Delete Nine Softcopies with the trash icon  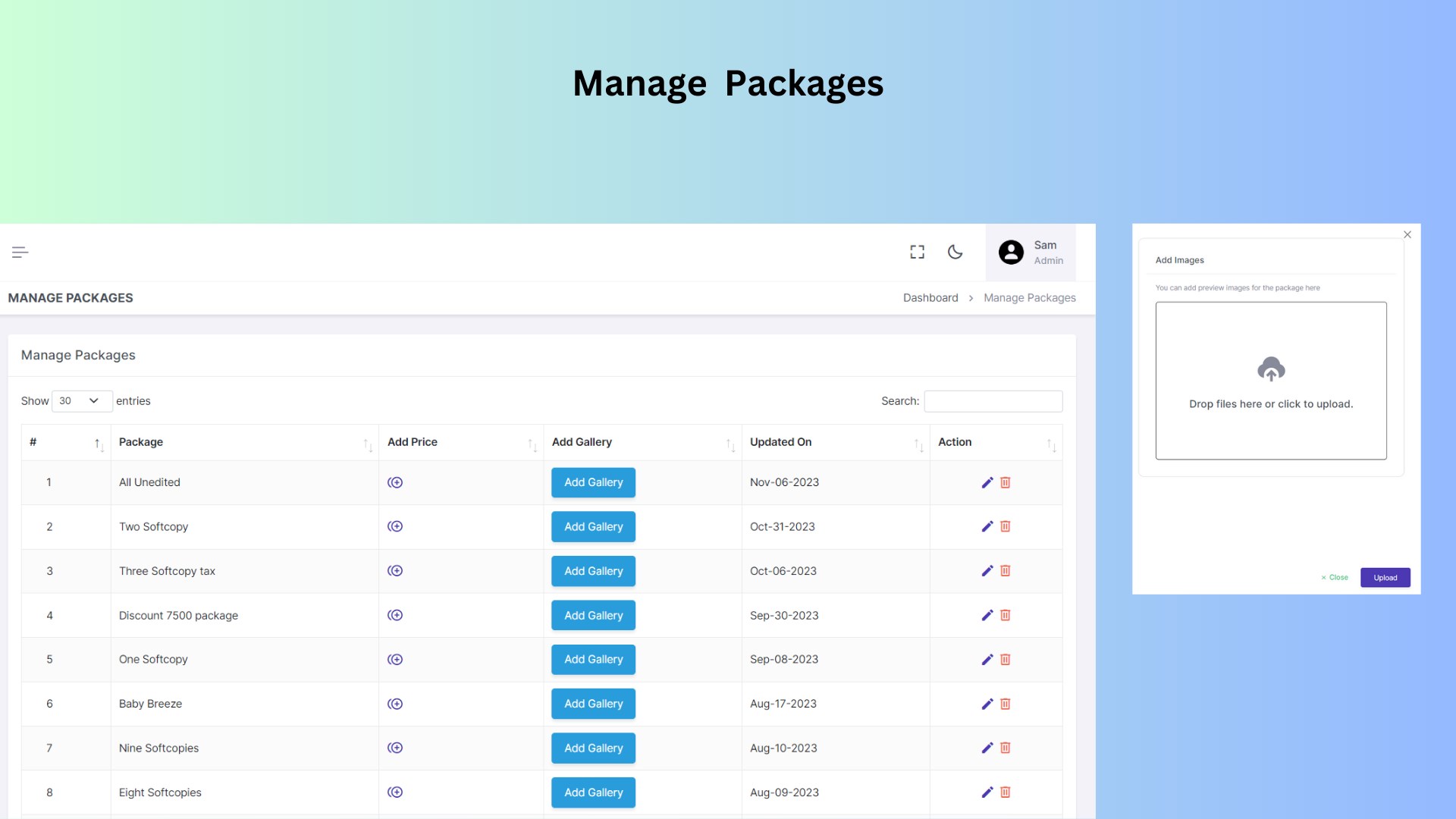pos(1005,748)
